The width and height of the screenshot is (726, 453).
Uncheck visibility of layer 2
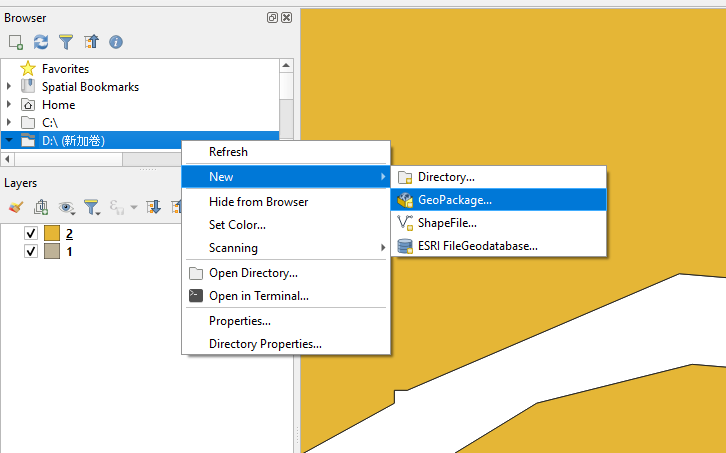(31, 233)
